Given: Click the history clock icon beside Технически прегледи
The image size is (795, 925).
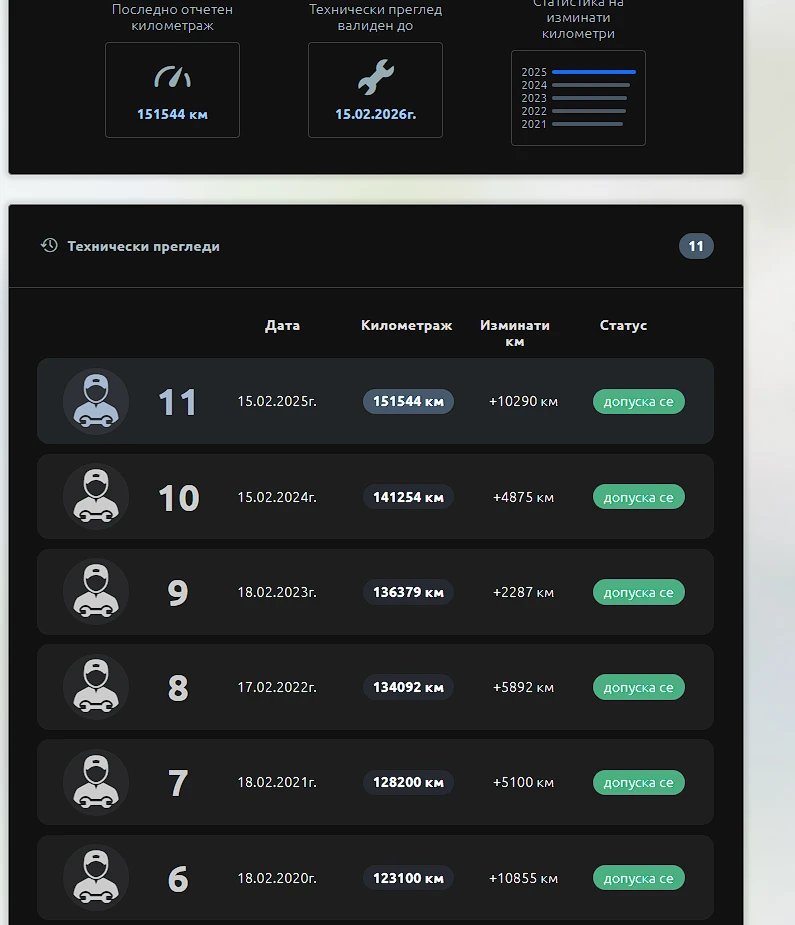Looking at the screenshot, I should coord(49,246).
